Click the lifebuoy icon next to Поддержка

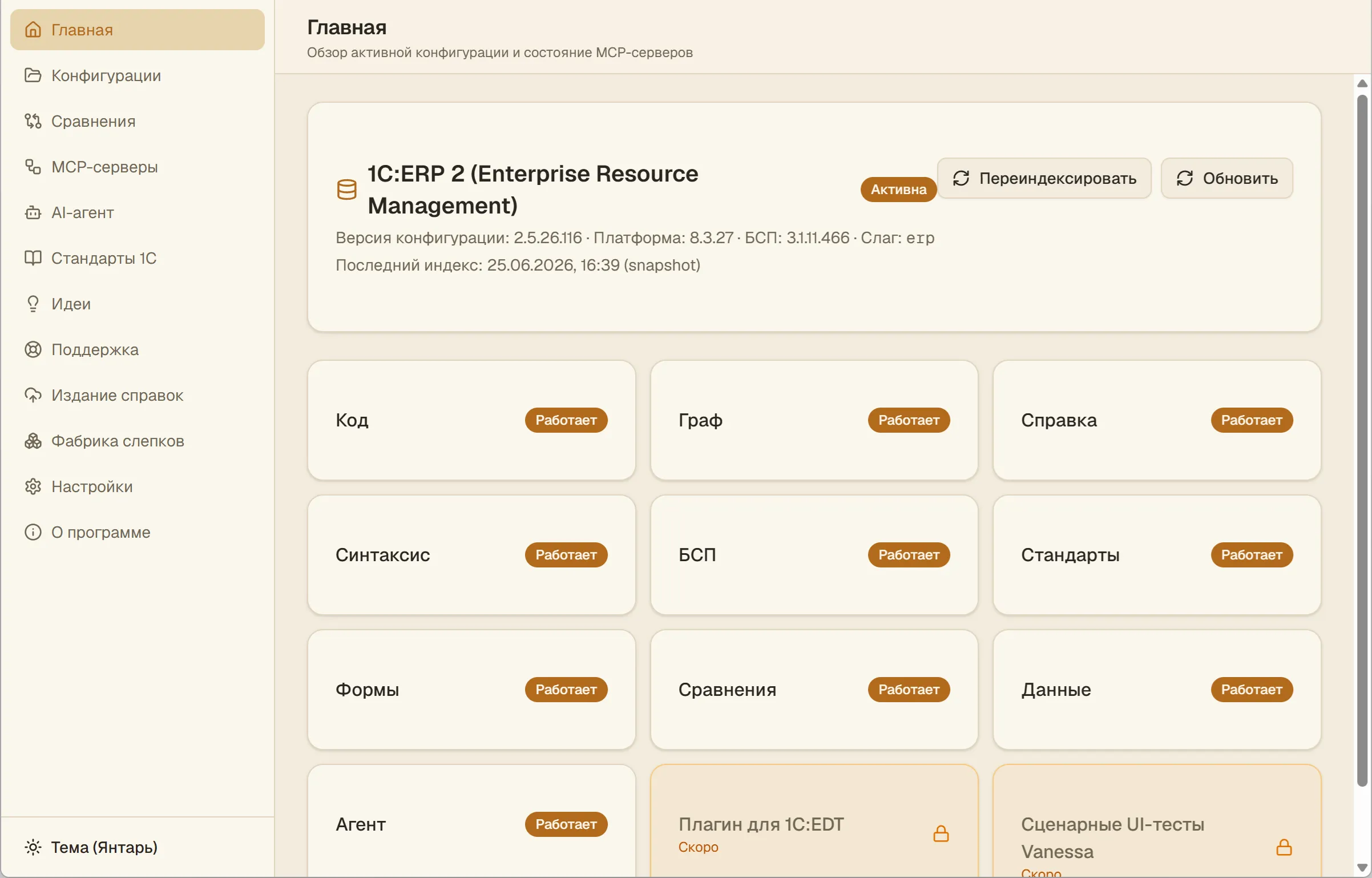tap(33, 349)
